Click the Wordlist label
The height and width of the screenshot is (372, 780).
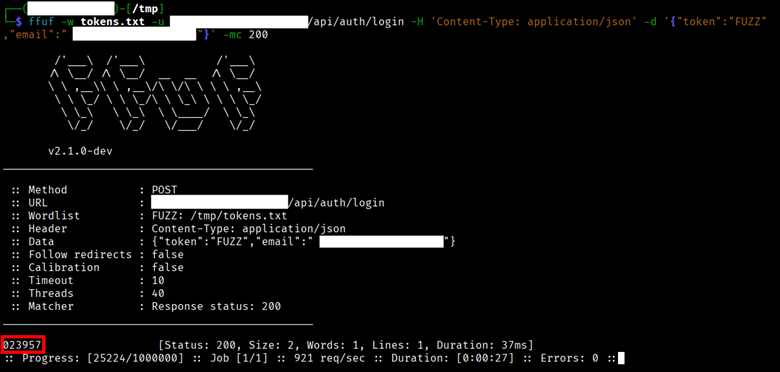54,216
